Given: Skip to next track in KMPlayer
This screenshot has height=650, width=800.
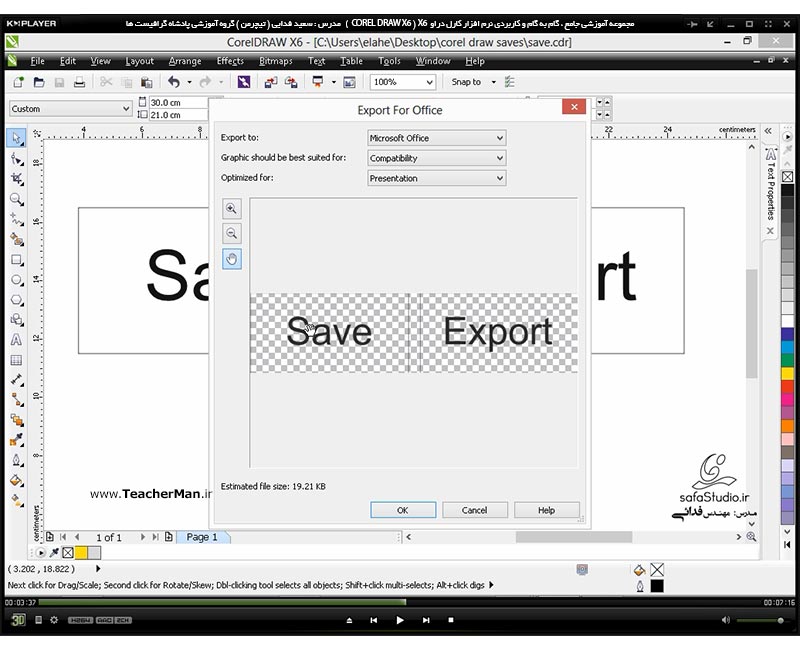Looking at the screenshot, I should pos(426,620).
